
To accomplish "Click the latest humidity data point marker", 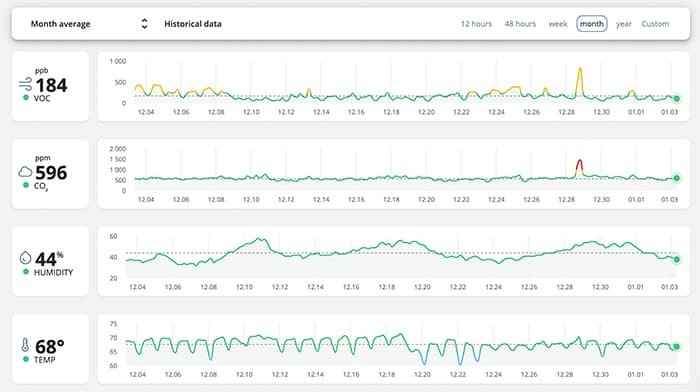I will point(677,259).
